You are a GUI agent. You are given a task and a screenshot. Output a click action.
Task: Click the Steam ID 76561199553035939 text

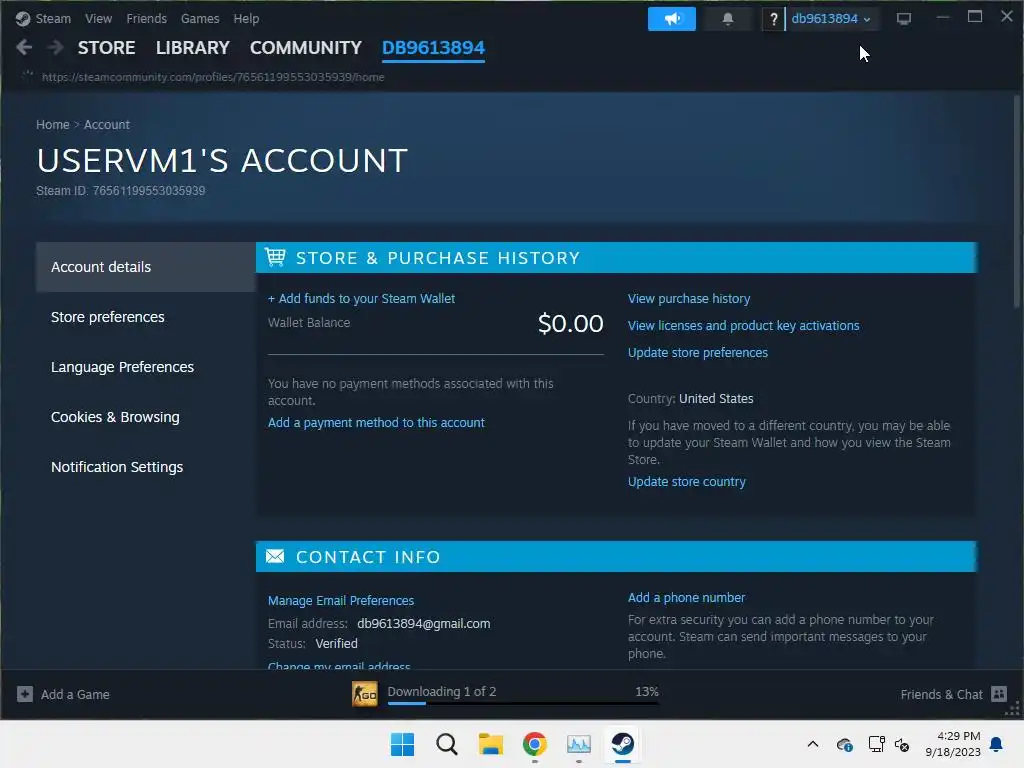tap(120, 191)
